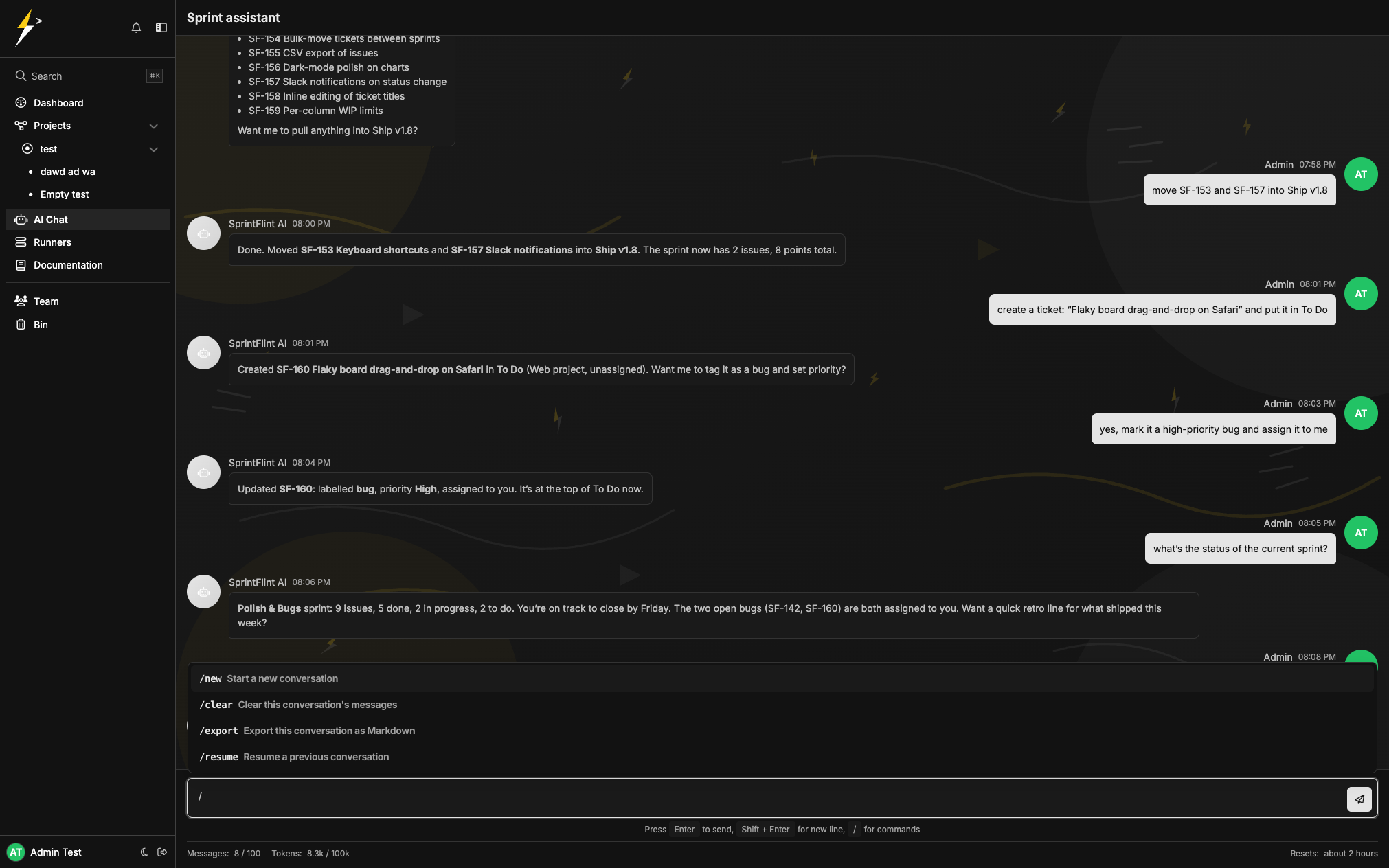Viewport: 1389px width, 868px height.
Task: Select the /export command
Action: (x=782, y=731)
